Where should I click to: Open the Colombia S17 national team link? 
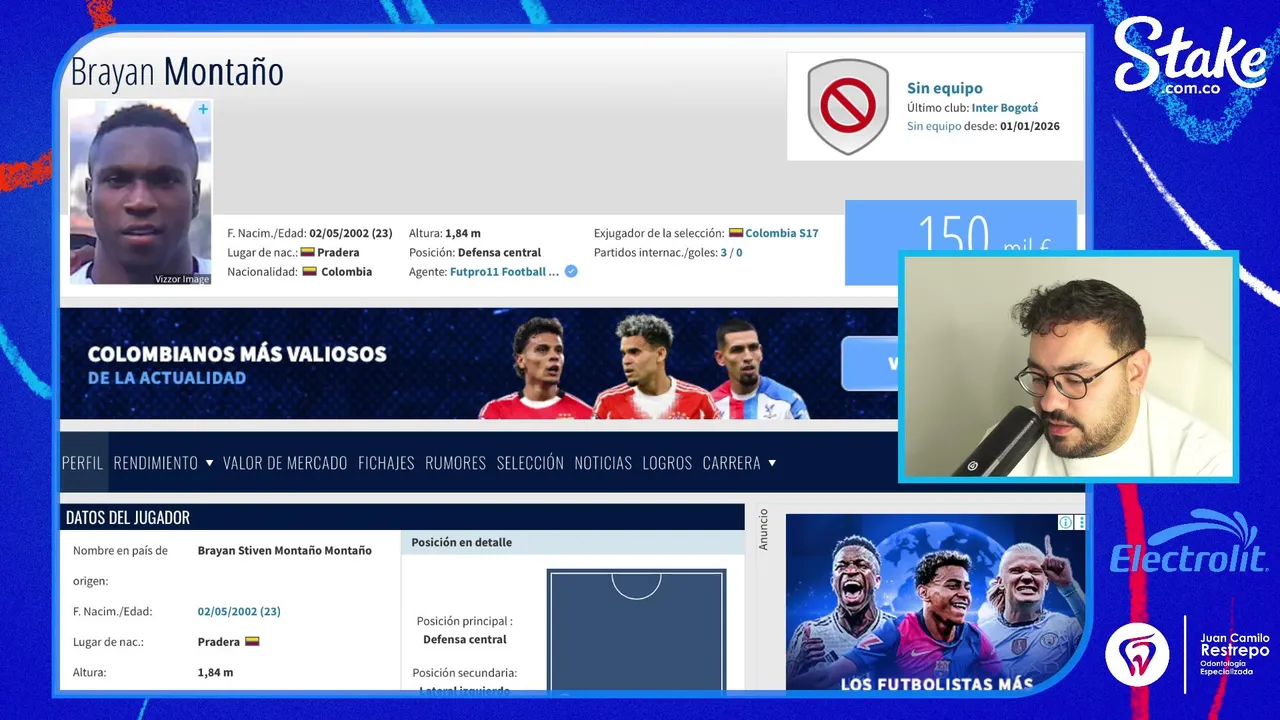point(782,233)
